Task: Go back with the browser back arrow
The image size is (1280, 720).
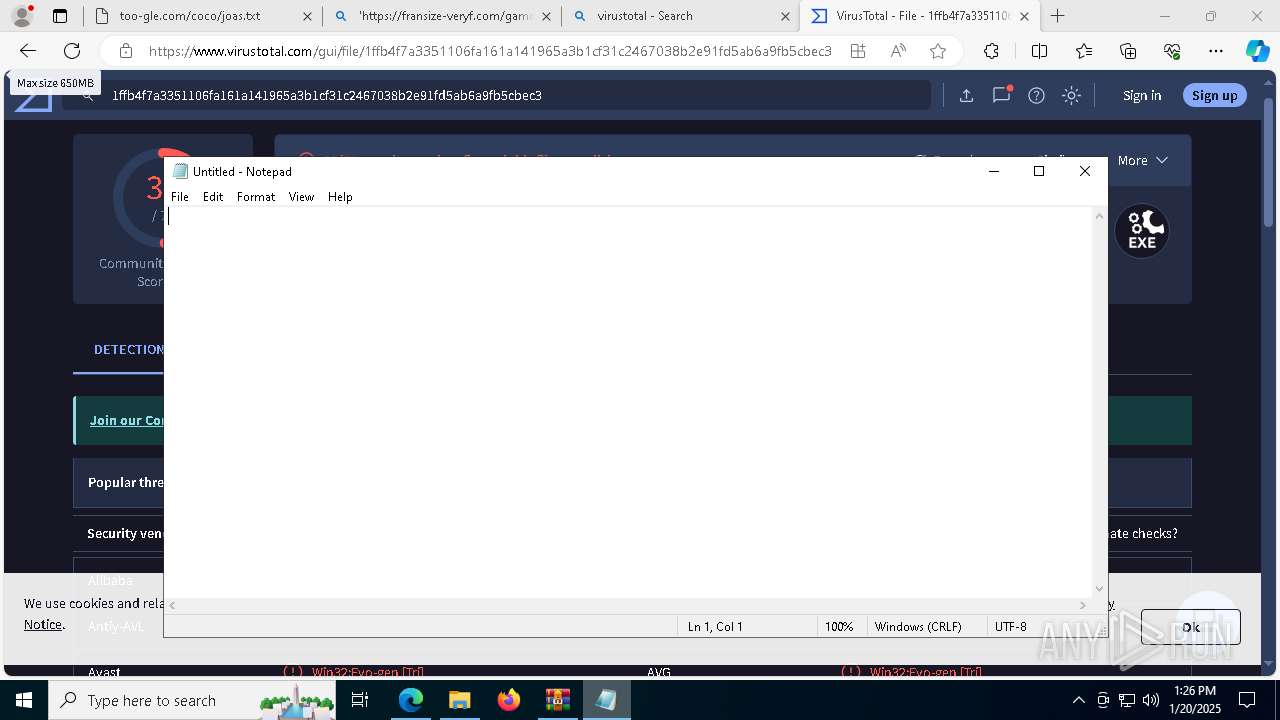Action: tap(28, 51)
